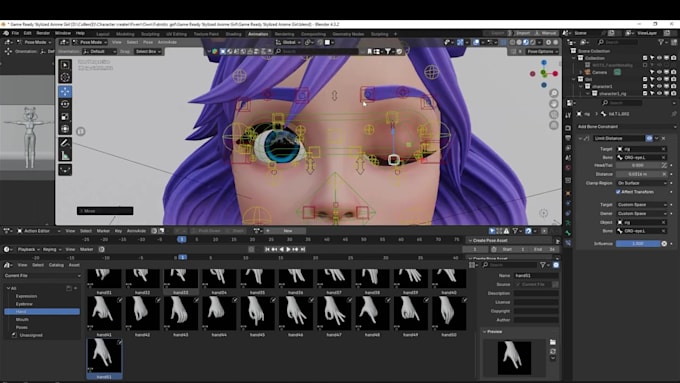
Task: Select the Scale tool in viewport toolbar
Action: 65,116
